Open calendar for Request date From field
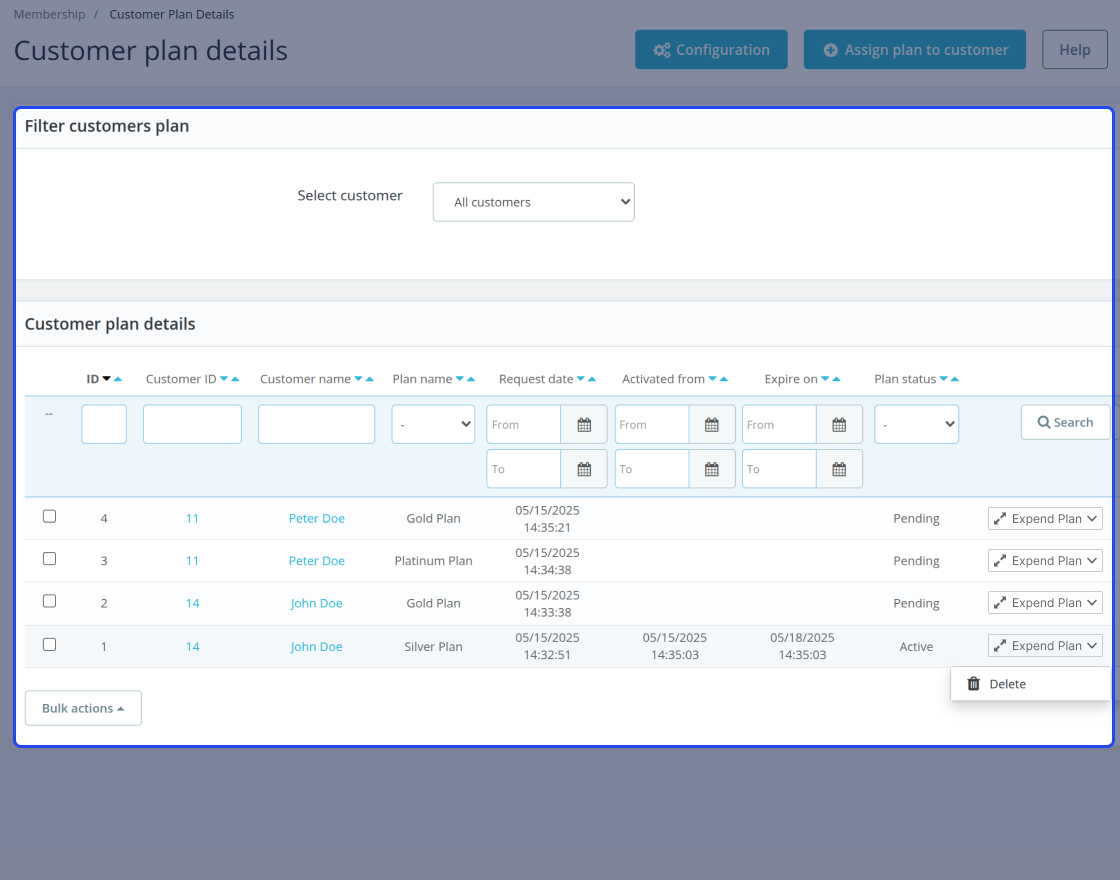 [x=584, y=424]
